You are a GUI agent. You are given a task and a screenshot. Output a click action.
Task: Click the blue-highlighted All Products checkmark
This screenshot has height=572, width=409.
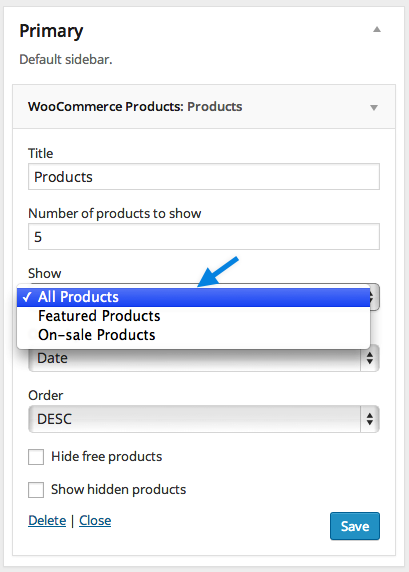coord(27,297)
